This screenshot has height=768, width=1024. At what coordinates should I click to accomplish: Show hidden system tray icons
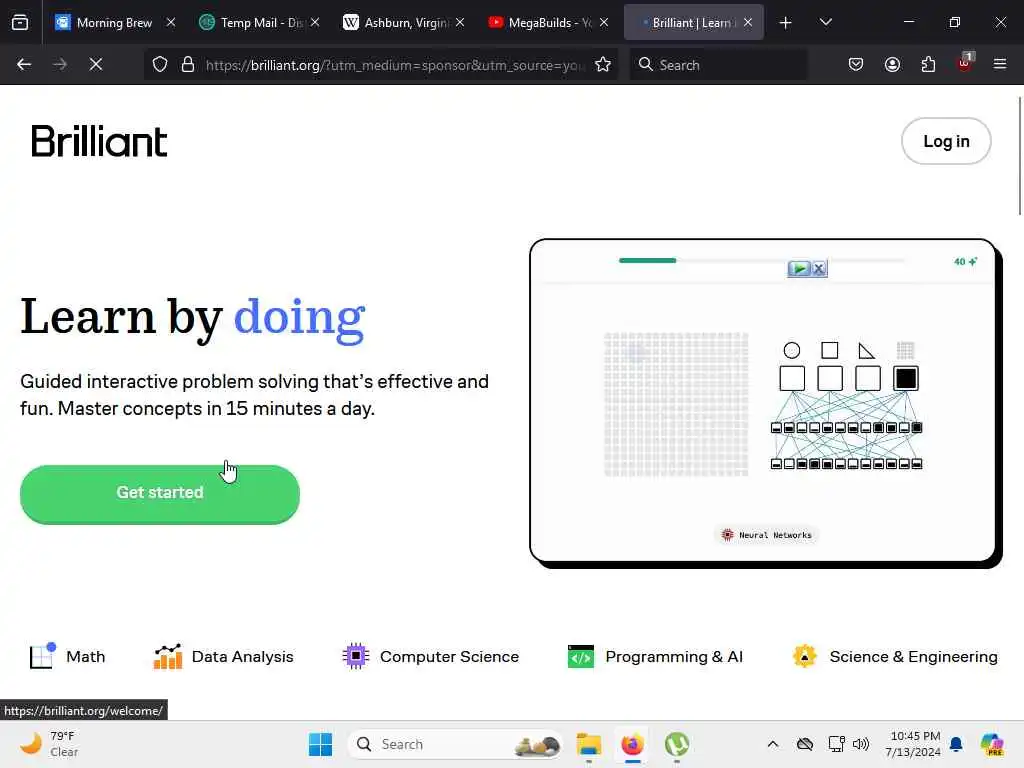point(773,744)
